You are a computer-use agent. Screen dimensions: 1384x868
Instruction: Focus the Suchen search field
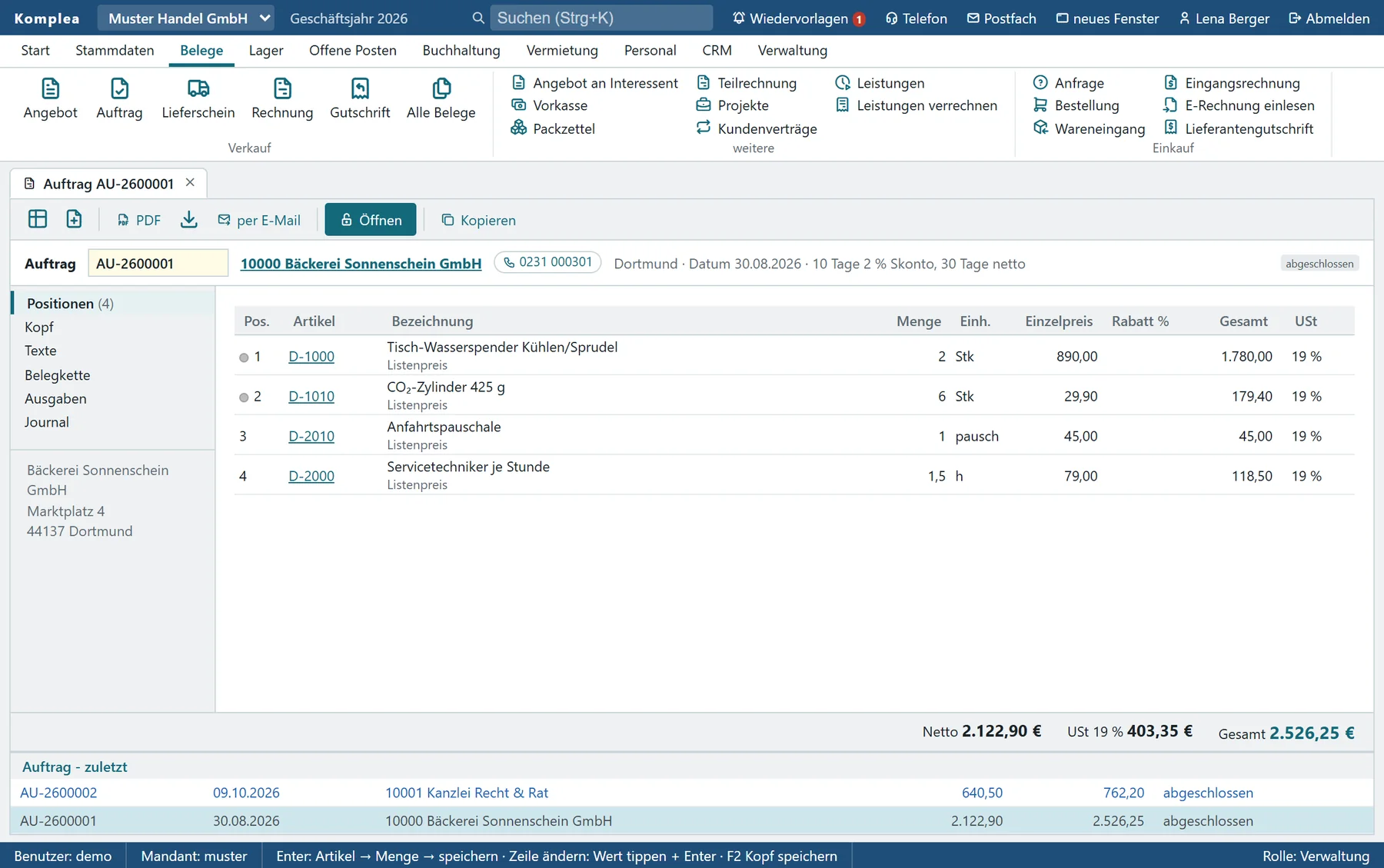[x=601, y=18]
